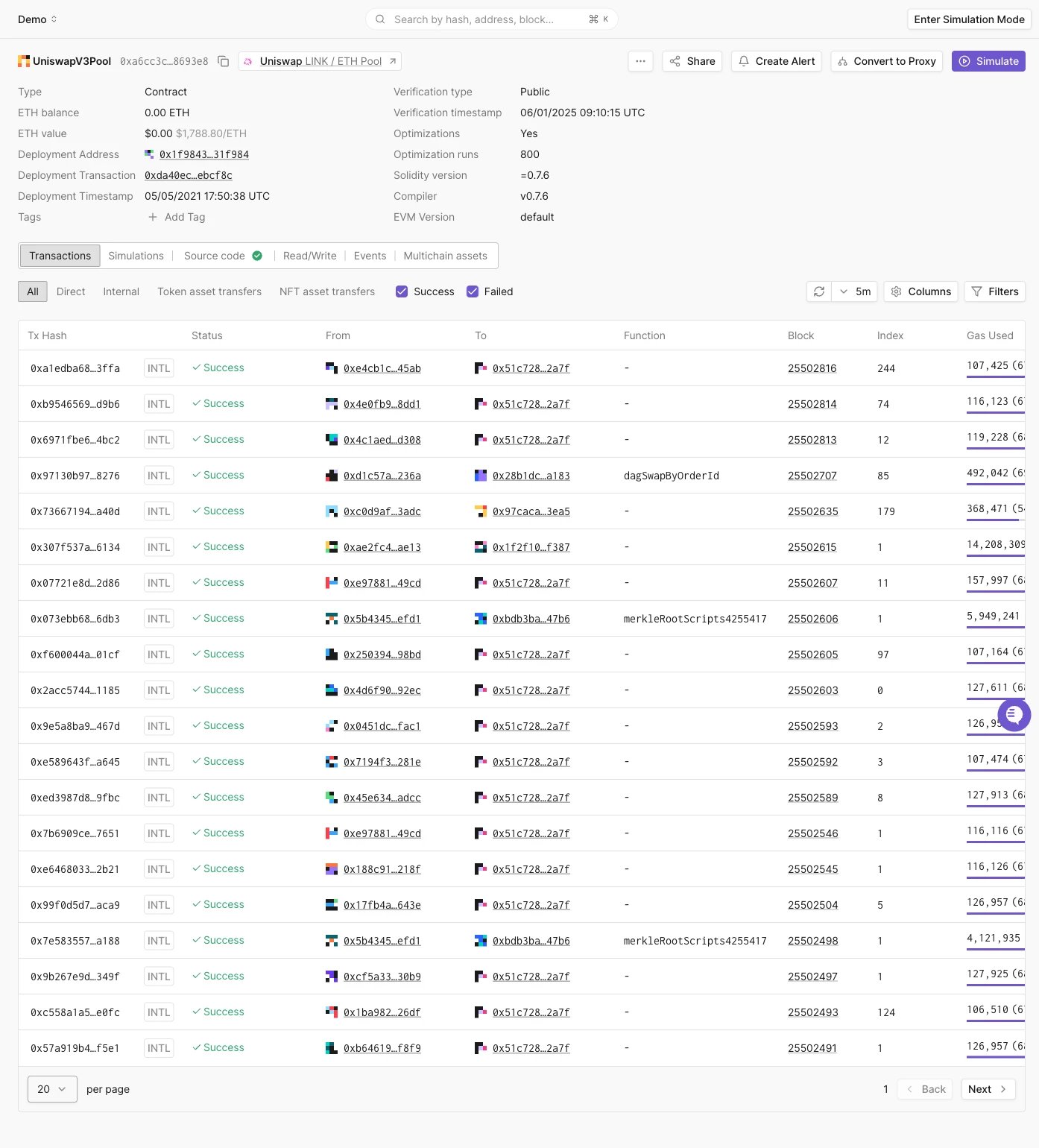
Task: Click Convert to Proxy button
Action: [886, 61]
